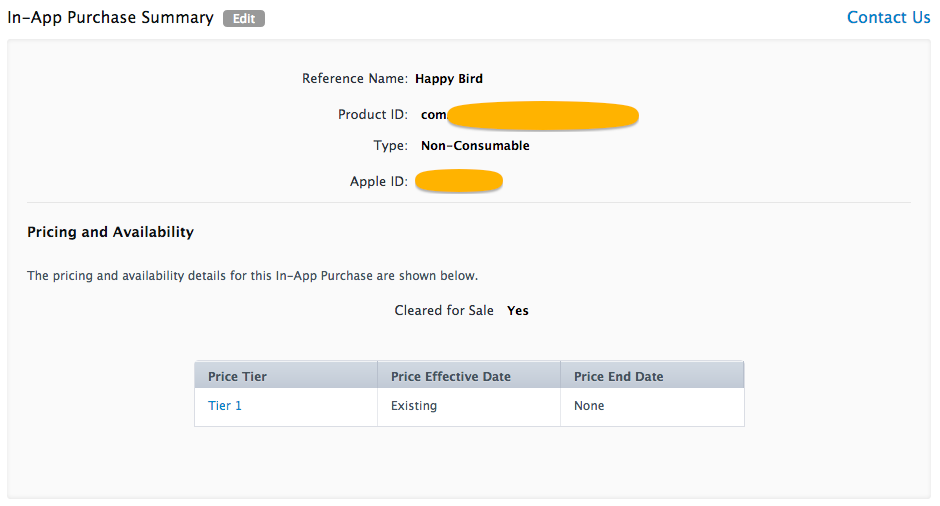This screenshot has width=940, height=506.
Task: Click the Type label
Action: click(390, 145)
